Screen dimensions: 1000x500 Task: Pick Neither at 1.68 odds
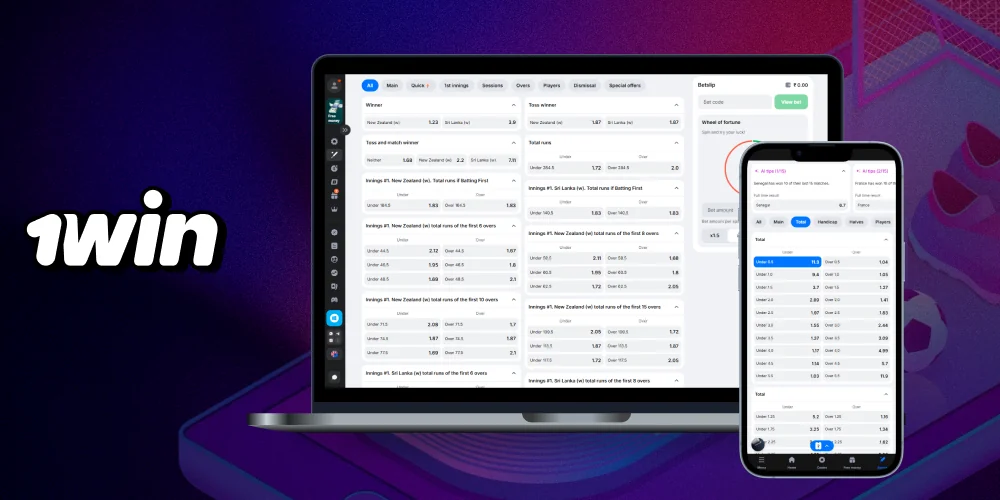pyautogui.click(x=389, y=160)
